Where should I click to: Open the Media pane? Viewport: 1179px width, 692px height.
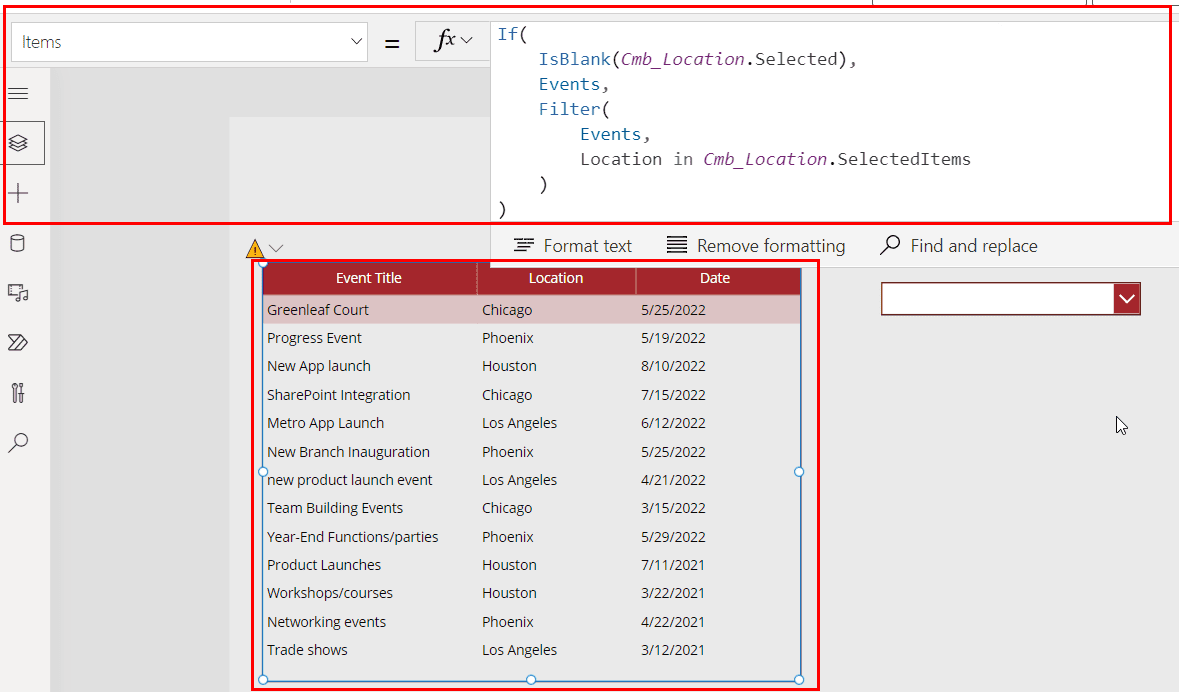click(18, 292)
